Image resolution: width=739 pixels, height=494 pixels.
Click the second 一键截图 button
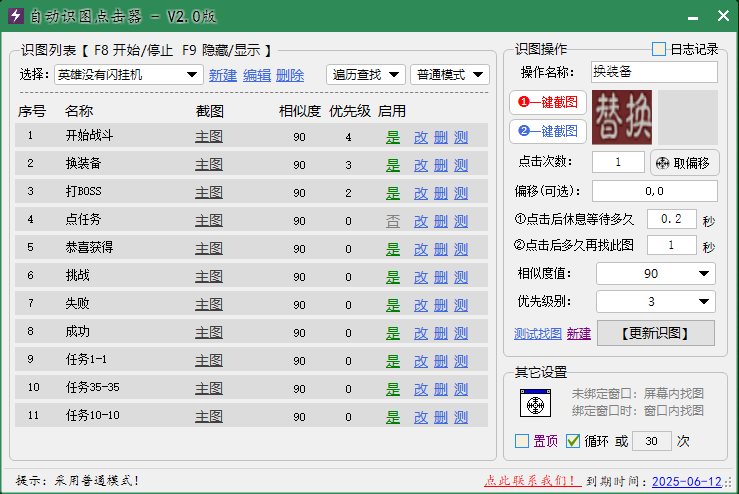tap(548, 131)
